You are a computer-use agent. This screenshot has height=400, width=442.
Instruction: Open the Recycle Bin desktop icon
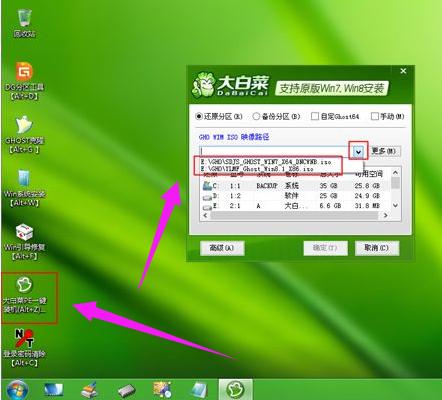click(25, 22)
